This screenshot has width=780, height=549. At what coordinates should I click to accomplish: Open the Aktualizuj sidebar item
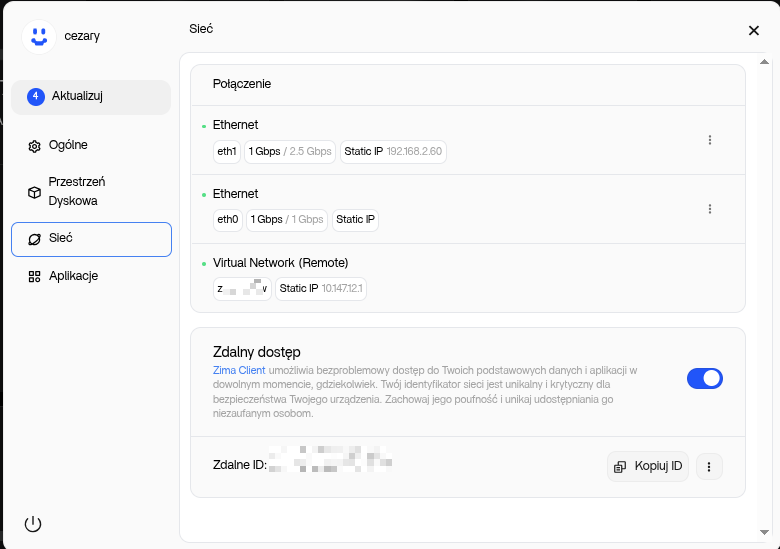(x=91, y=97)
